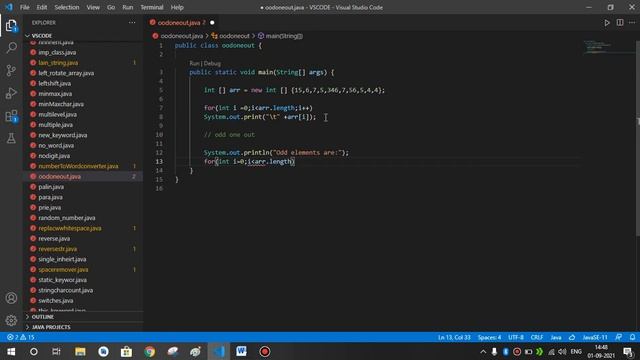This screenshot has height=360, width=640.
Task: Open the Selection menu
Action: coord(67,7)
